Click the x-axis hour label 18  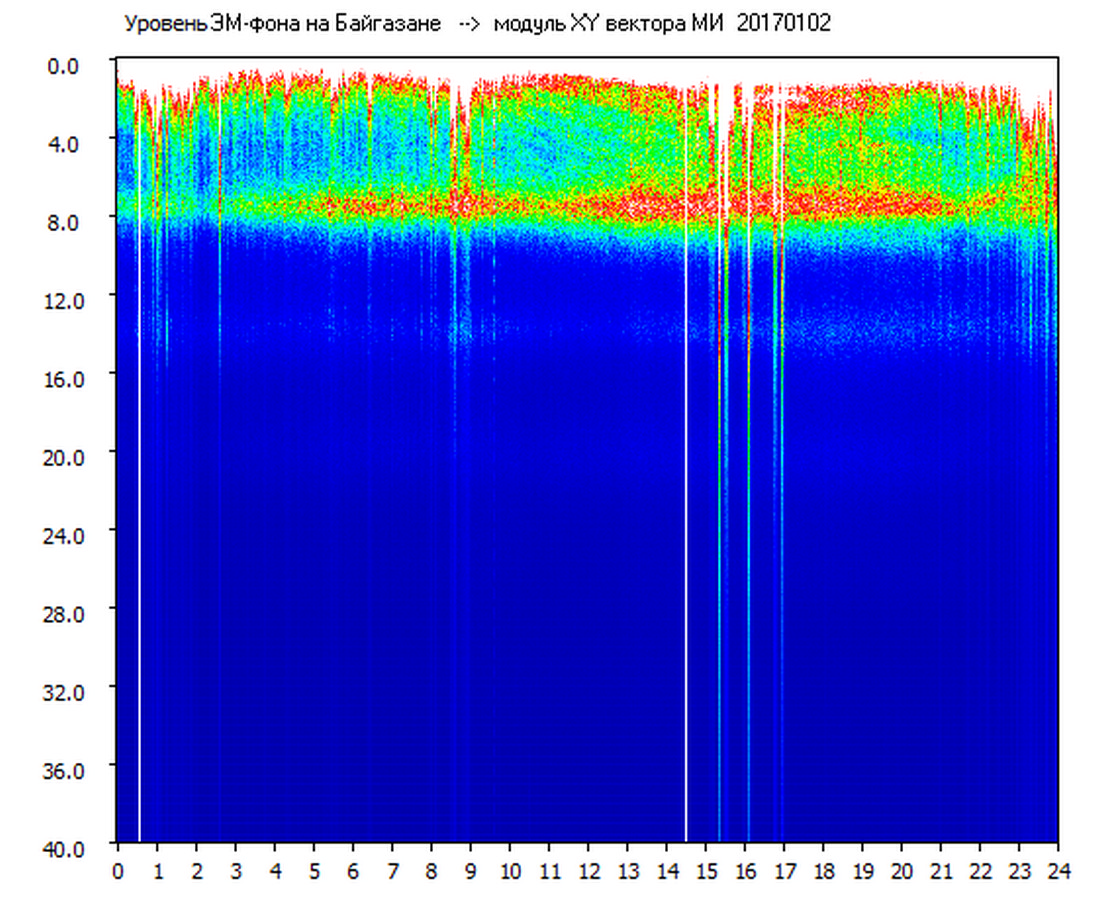point(823,871)
